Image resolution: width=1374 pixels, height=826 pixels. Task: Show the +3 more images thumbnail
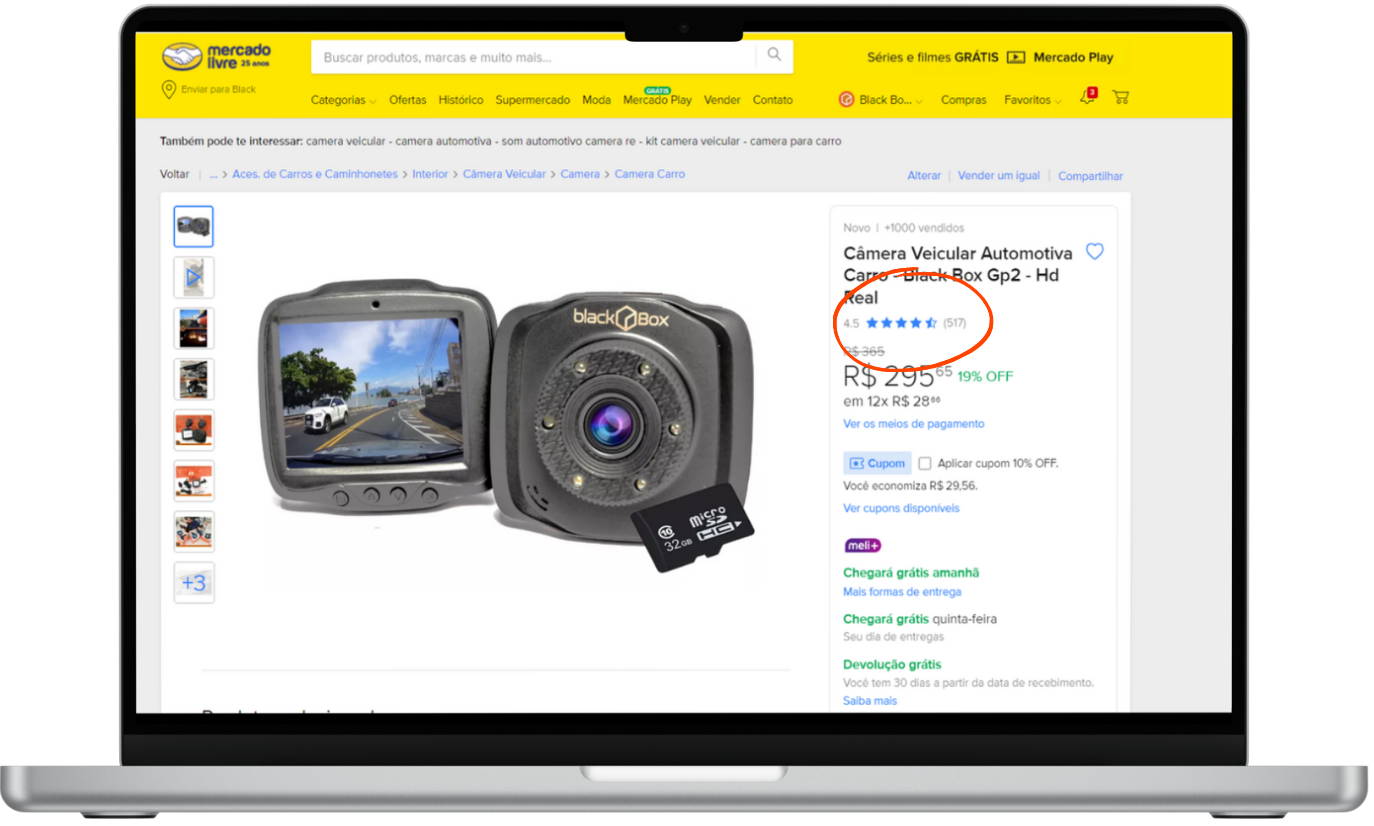pyautogui.click(x=194, y=582)
